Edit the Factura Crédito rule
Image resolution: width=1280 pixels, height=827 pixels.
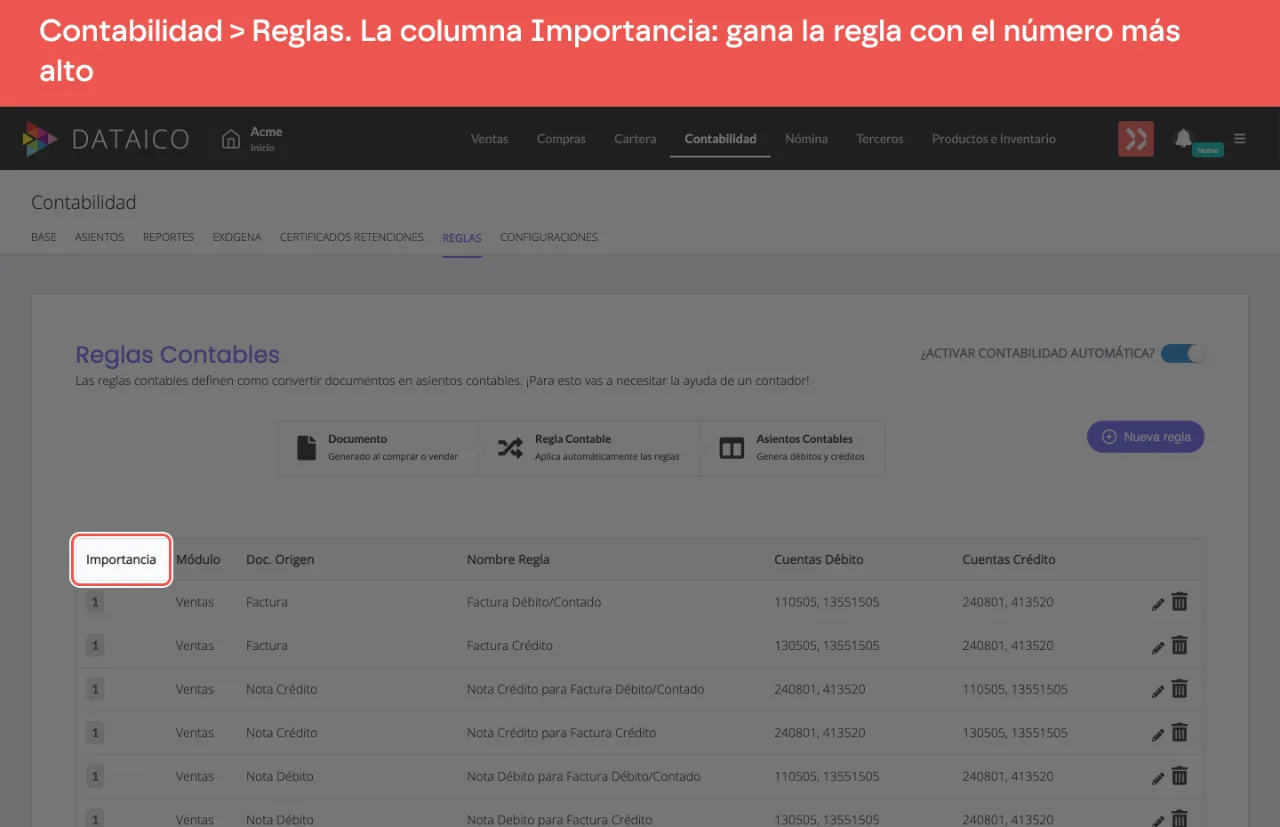click(x=1158, y=647)
